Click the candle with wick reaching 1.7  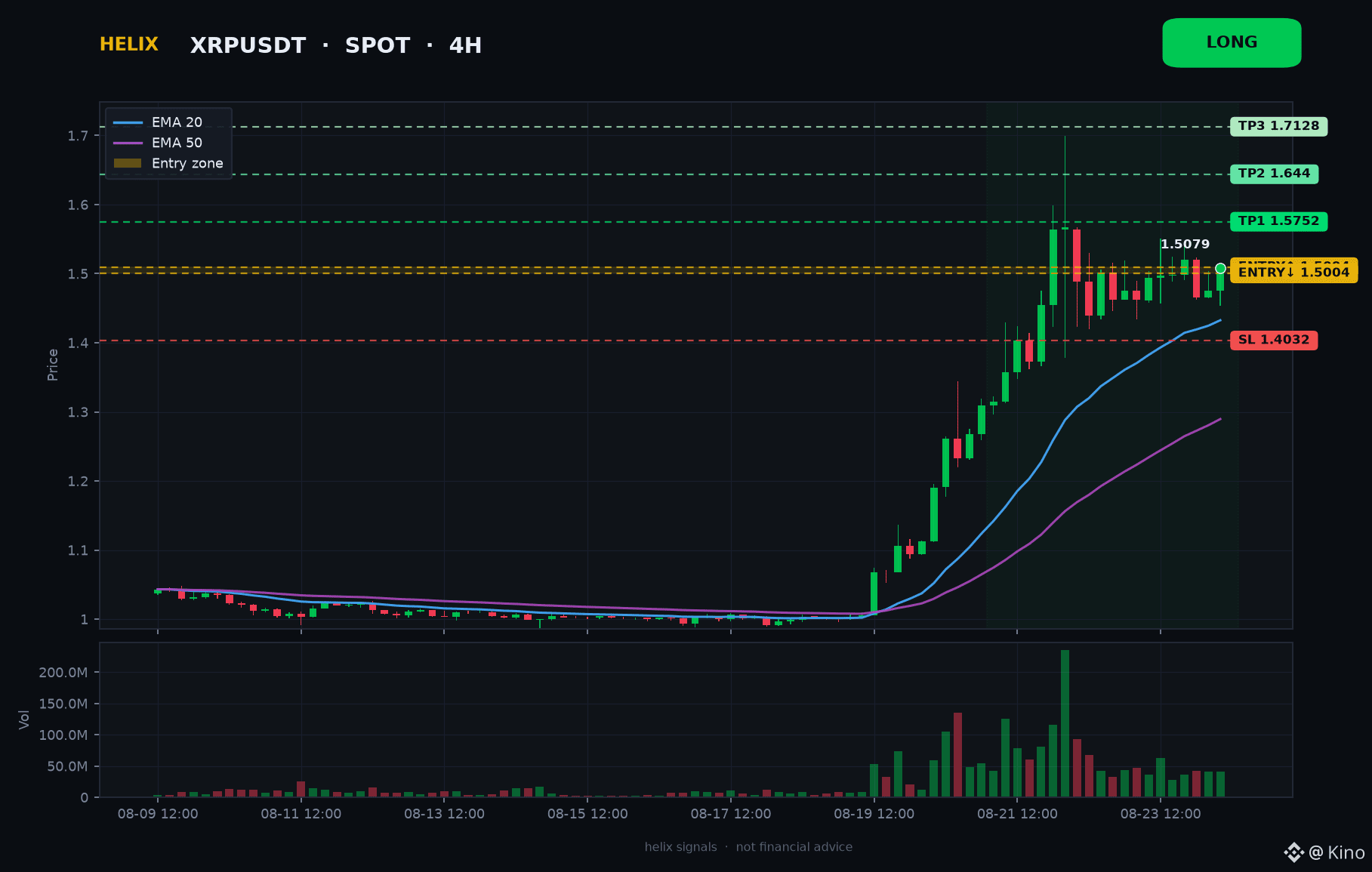coord(1065,247)
